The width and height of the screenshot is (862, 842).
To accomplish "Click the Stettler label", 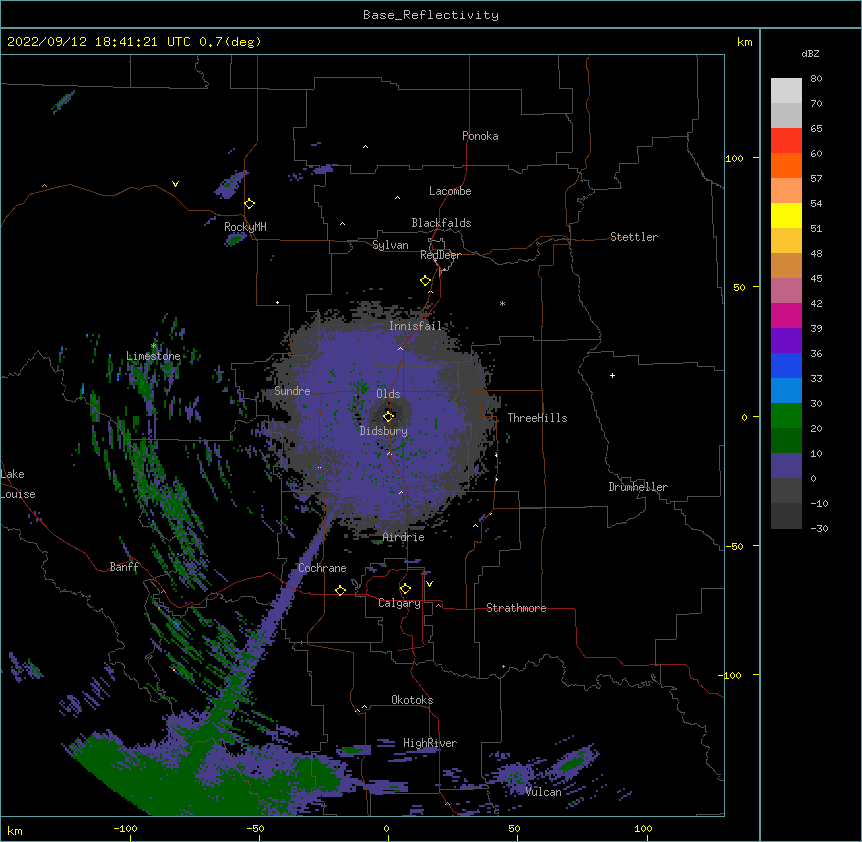I will (634, 237).
